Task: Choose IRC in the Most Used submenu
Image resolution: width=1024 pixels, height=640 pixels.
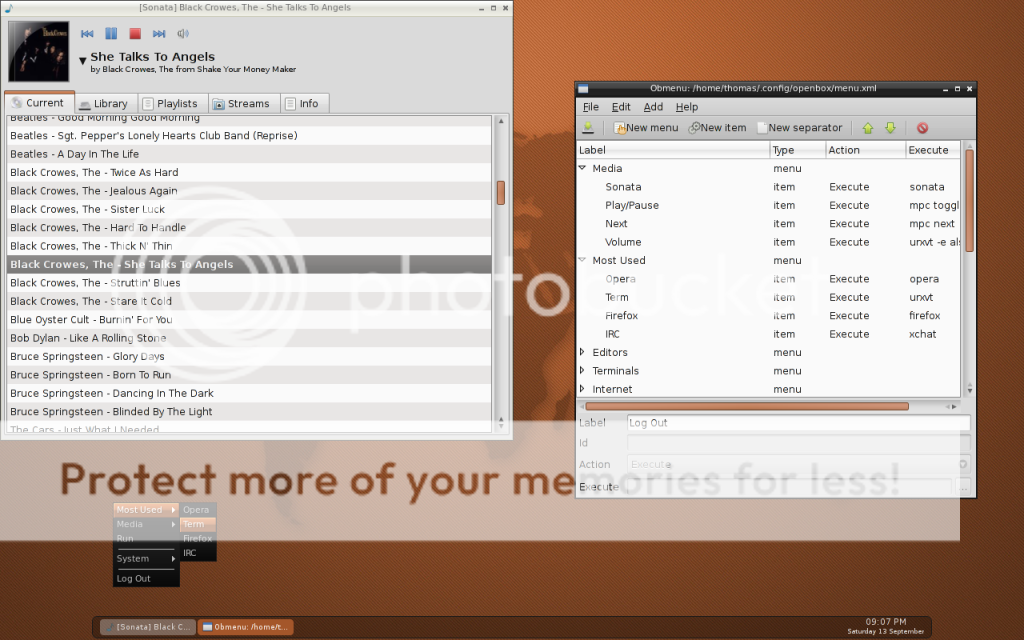Action: 198,553
